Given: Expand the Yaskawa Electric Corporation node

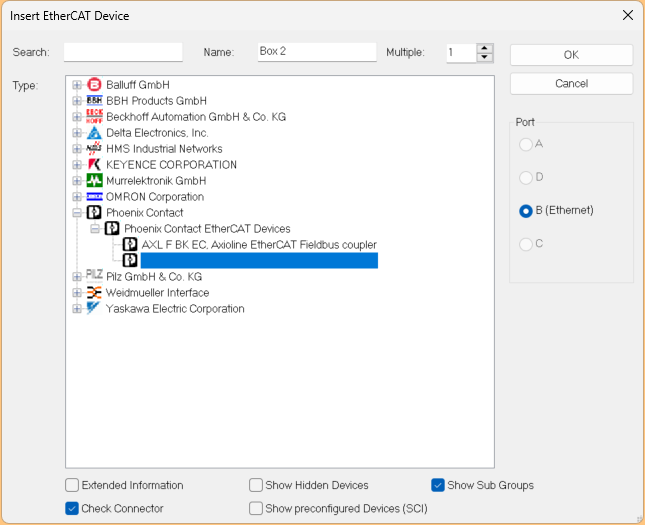Looking at the screenshot, I should click(77, 309).
